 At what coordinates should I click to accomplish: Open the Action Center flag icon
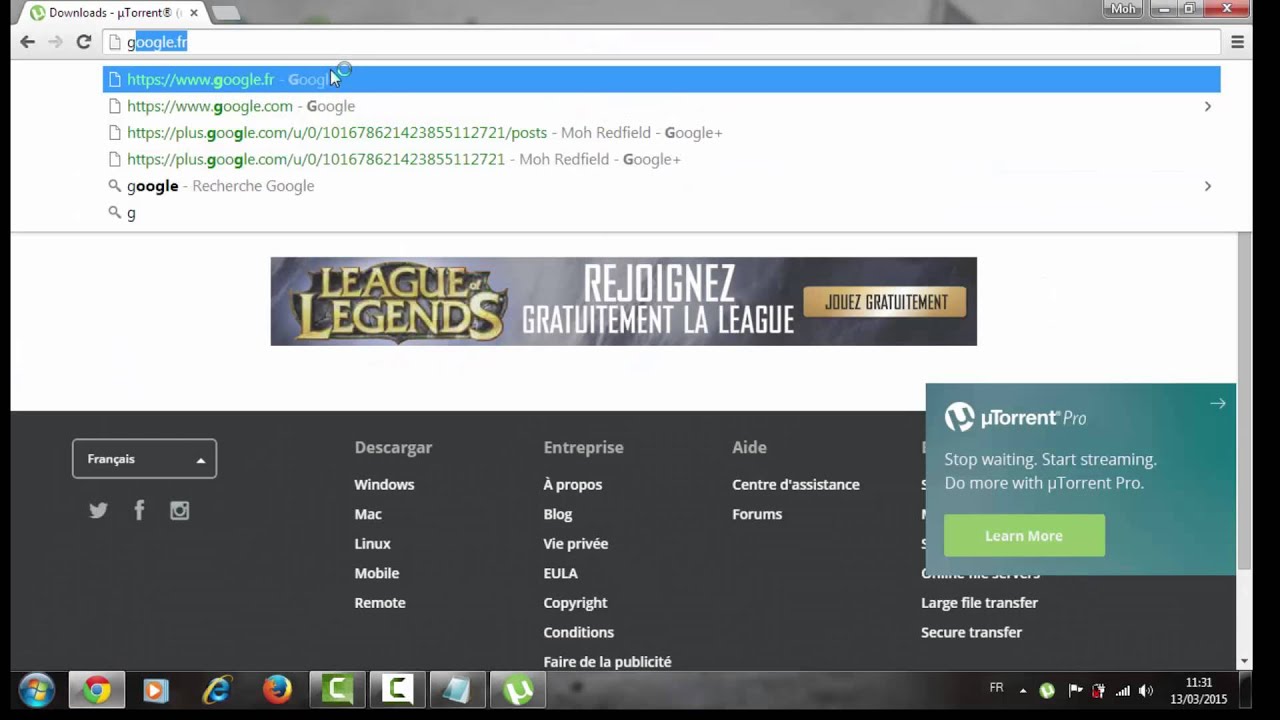click(1075, 691)
